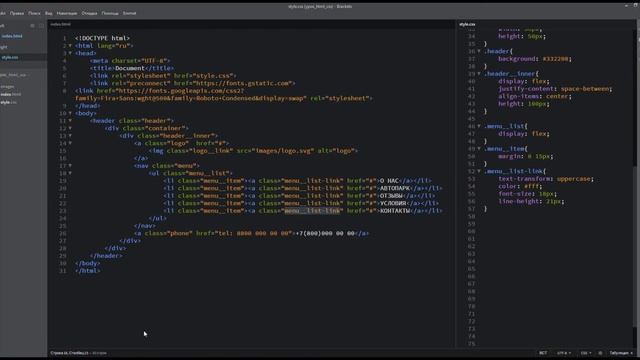Screen dimensions: 640x360
Task: Open the Вид menu
Action: point(49,13)
